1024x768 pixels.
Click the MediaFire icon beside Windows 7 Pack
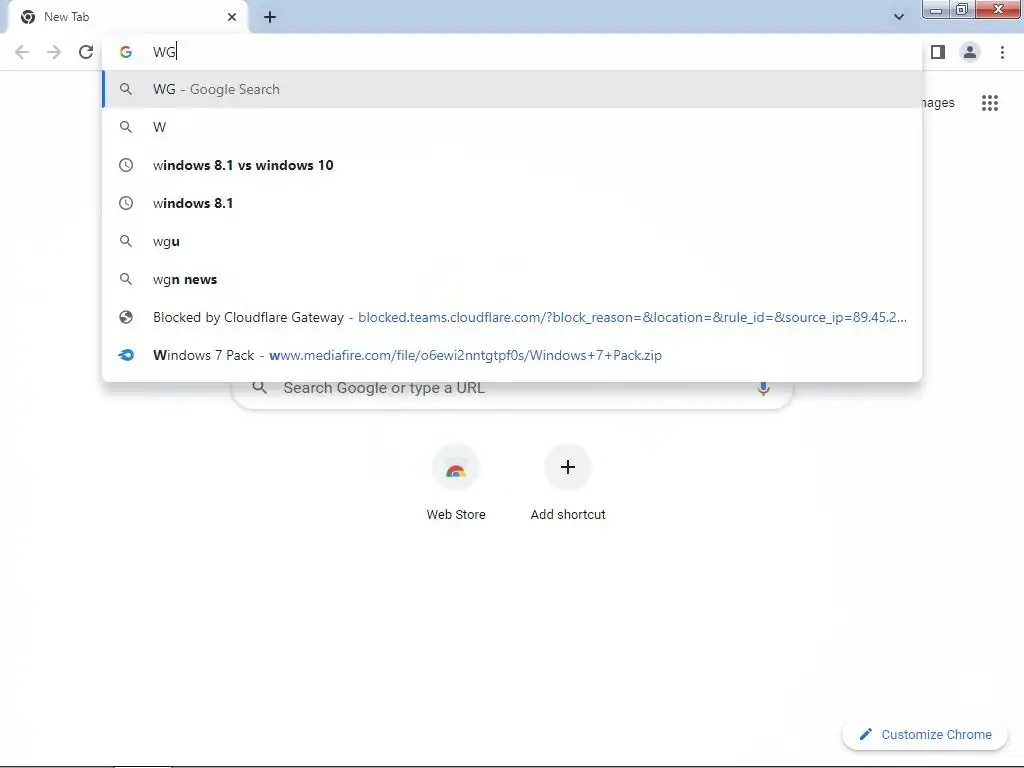tap(126, 355)
